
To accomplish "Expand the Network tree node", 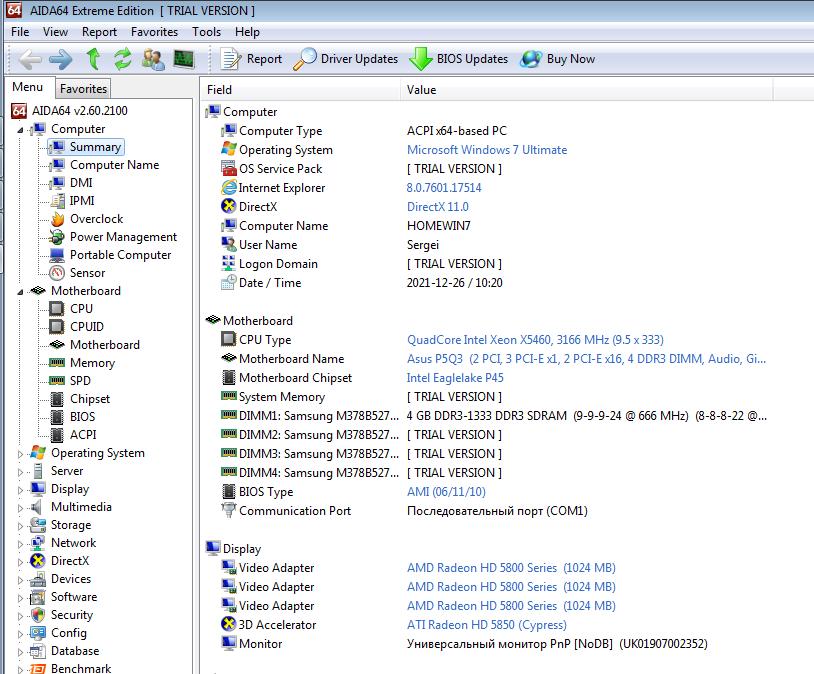I will coord(20,544).
